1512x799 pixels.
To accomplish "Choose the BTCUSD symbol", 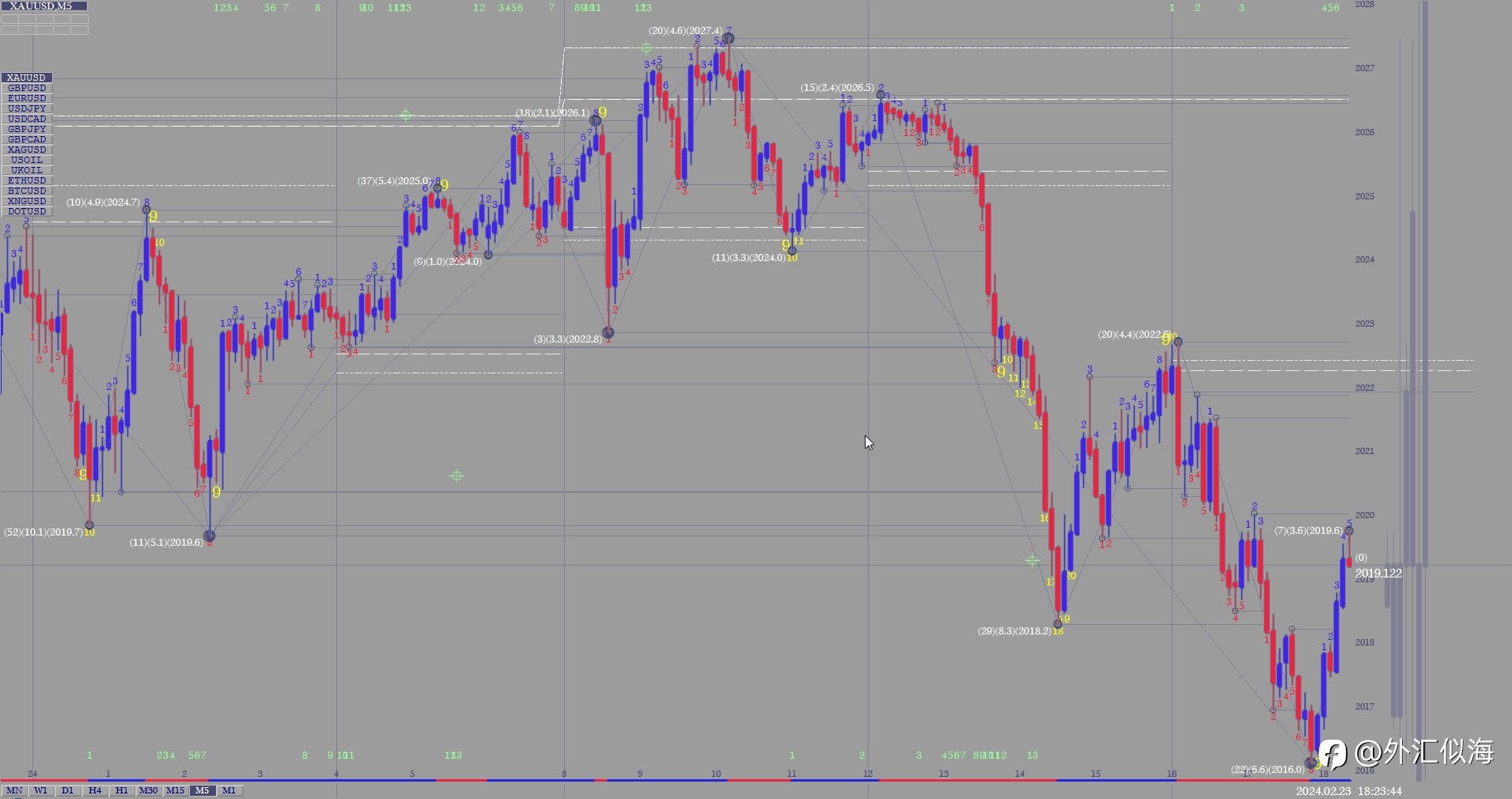I will 27,191.
